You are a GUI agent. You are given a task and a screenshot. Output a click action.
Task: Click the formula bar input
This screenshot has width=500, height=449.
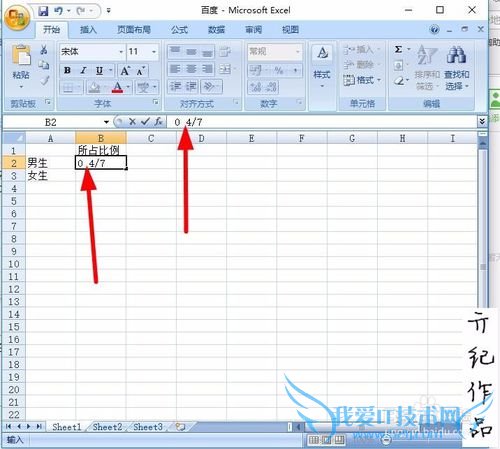pyautogui.click(x=322, y=122)
